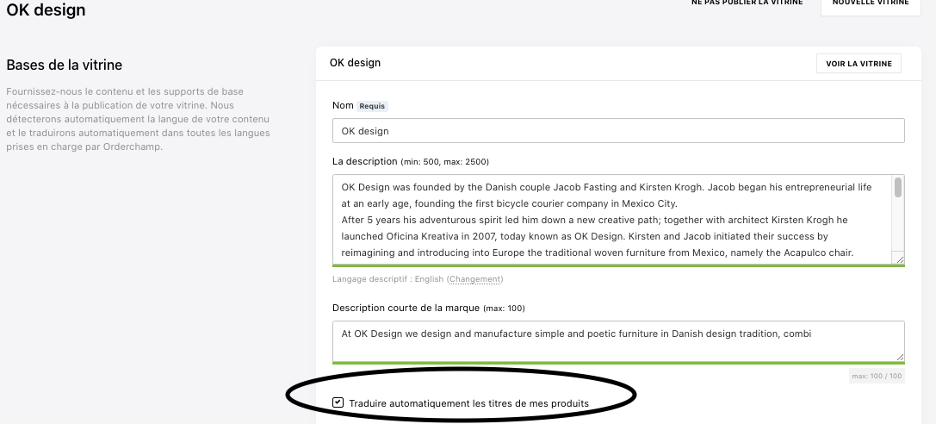Screen dimensions: 936x424
Task: Click NE PAS PUBLIER LA VITRINE button
Action: point(747,3)
